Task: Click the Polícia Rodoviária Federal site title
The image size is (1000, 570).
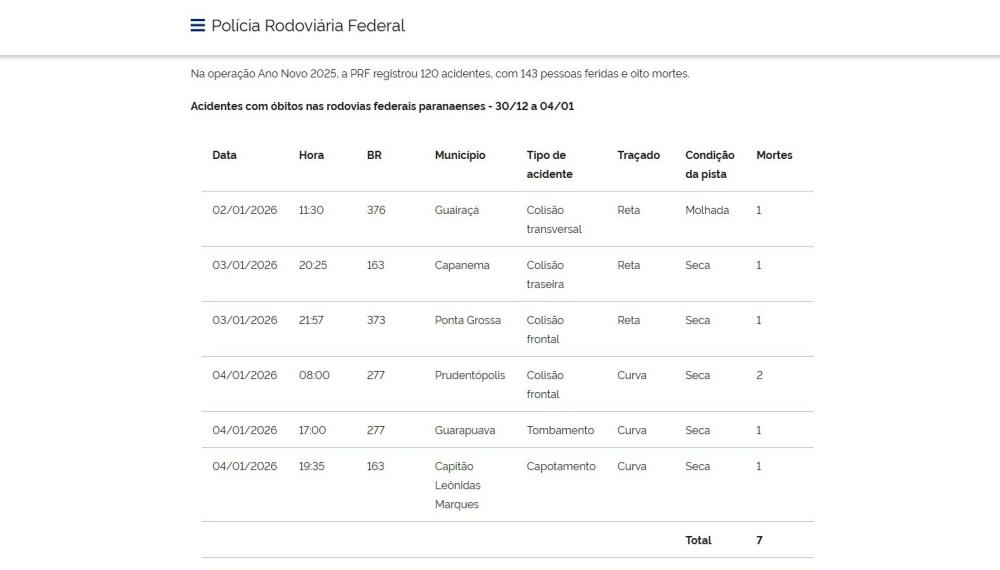Action: pos(308,26)
